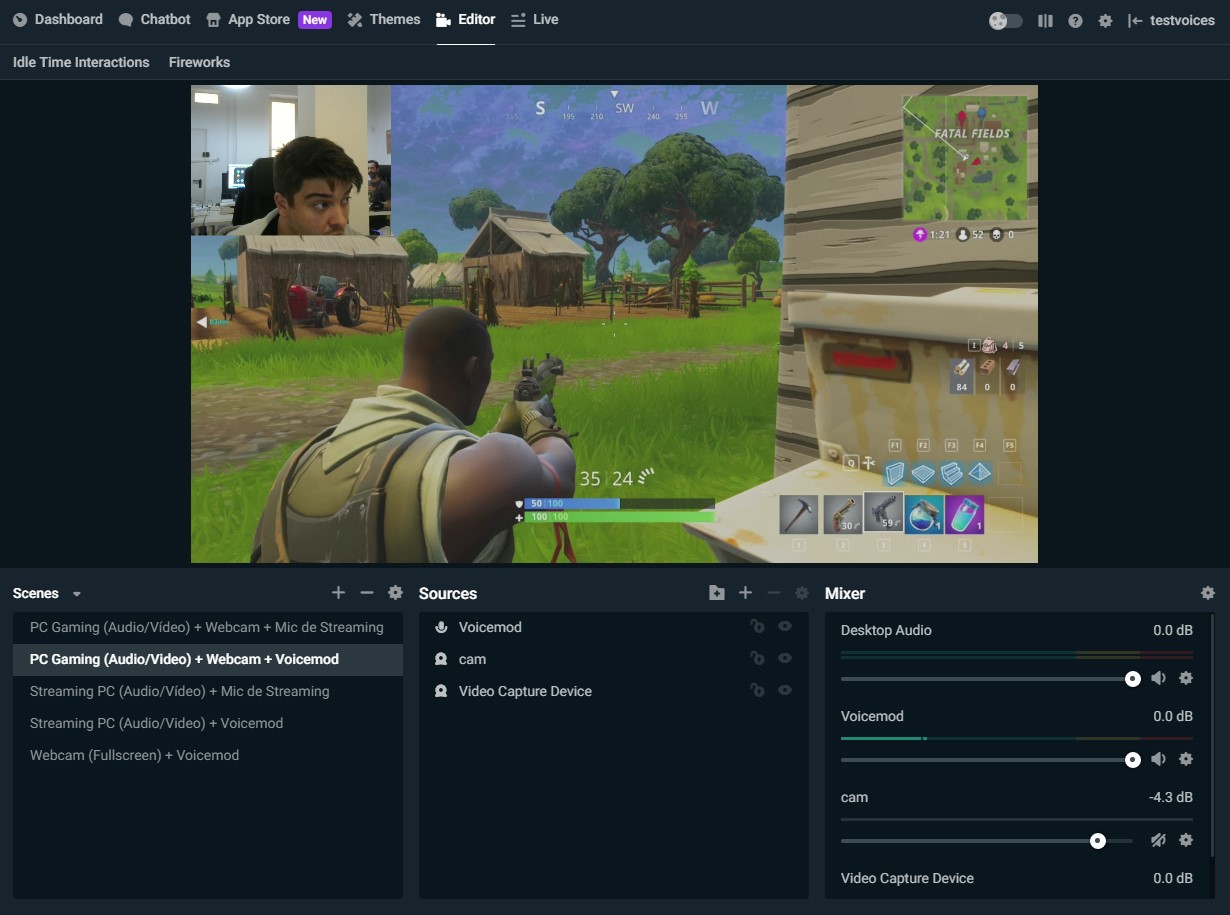Image resolution: width=1230 pixels, height=915 pixels.
Task: Adjust the cam volume slider
Action: (x=987, y=840)
